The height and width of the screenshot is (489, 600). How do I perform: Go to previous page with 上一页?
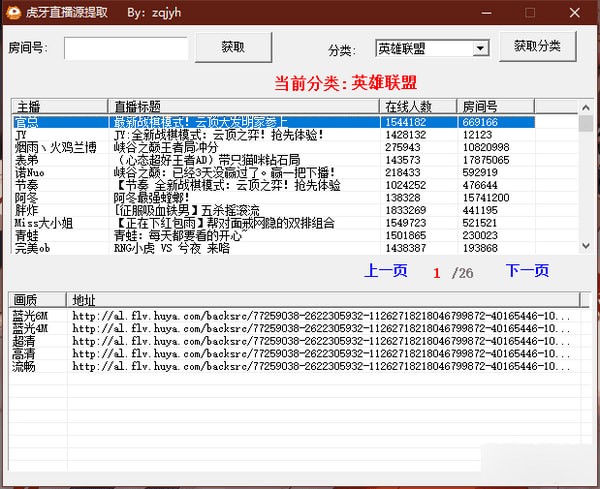[x=385, y=271]
